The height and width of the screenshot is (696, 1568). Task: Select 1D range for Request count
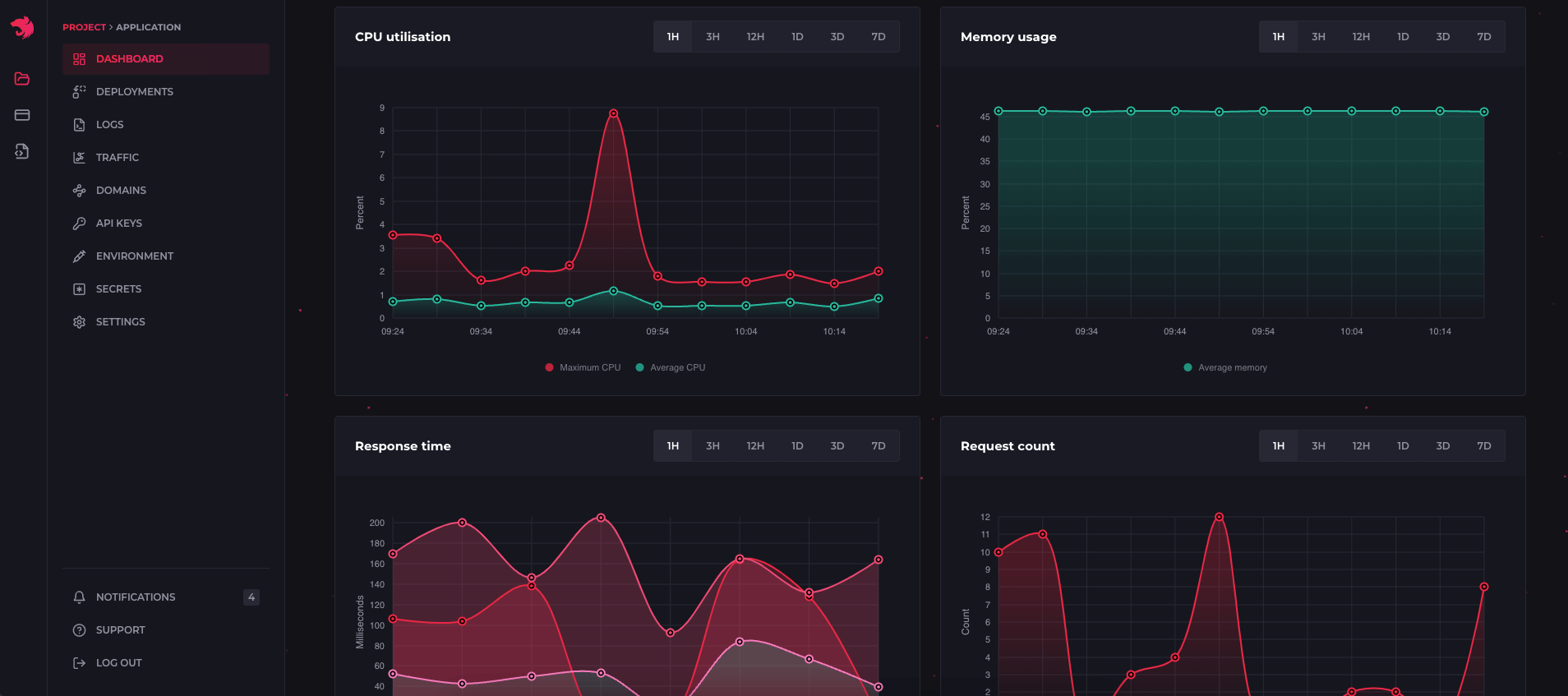coord(1402,446)
